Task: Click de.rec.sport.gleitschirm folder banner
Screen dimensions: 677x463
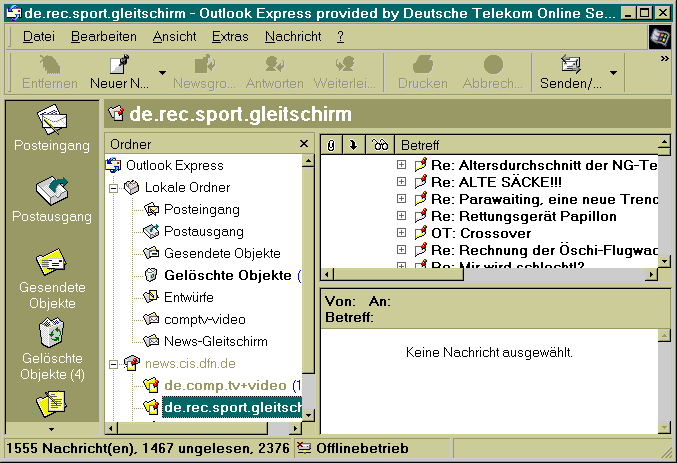Action: (x=387, y=114)
